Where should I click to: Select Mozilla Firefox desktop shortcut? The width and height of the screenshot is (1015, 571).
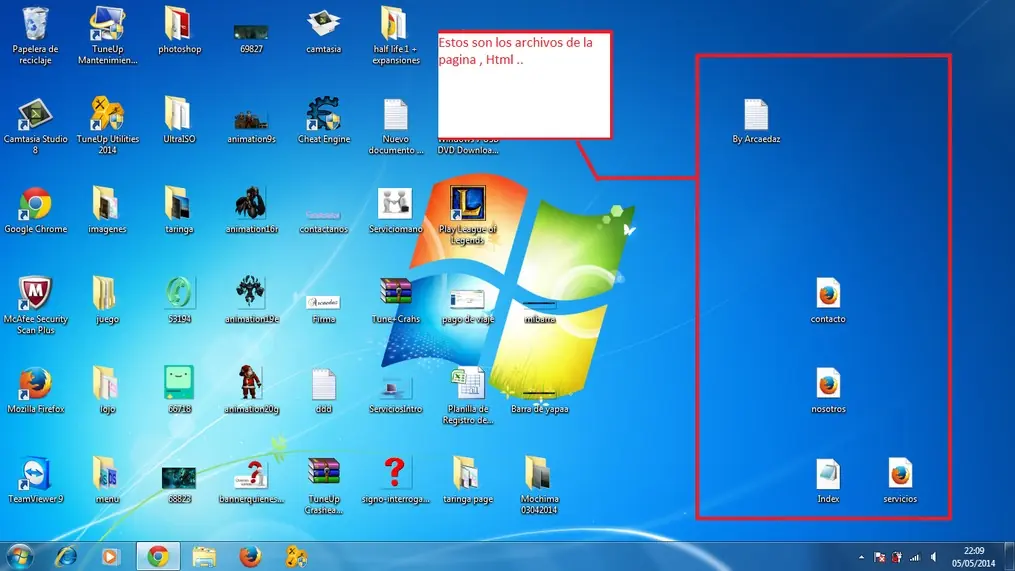(x=35, y=385)
